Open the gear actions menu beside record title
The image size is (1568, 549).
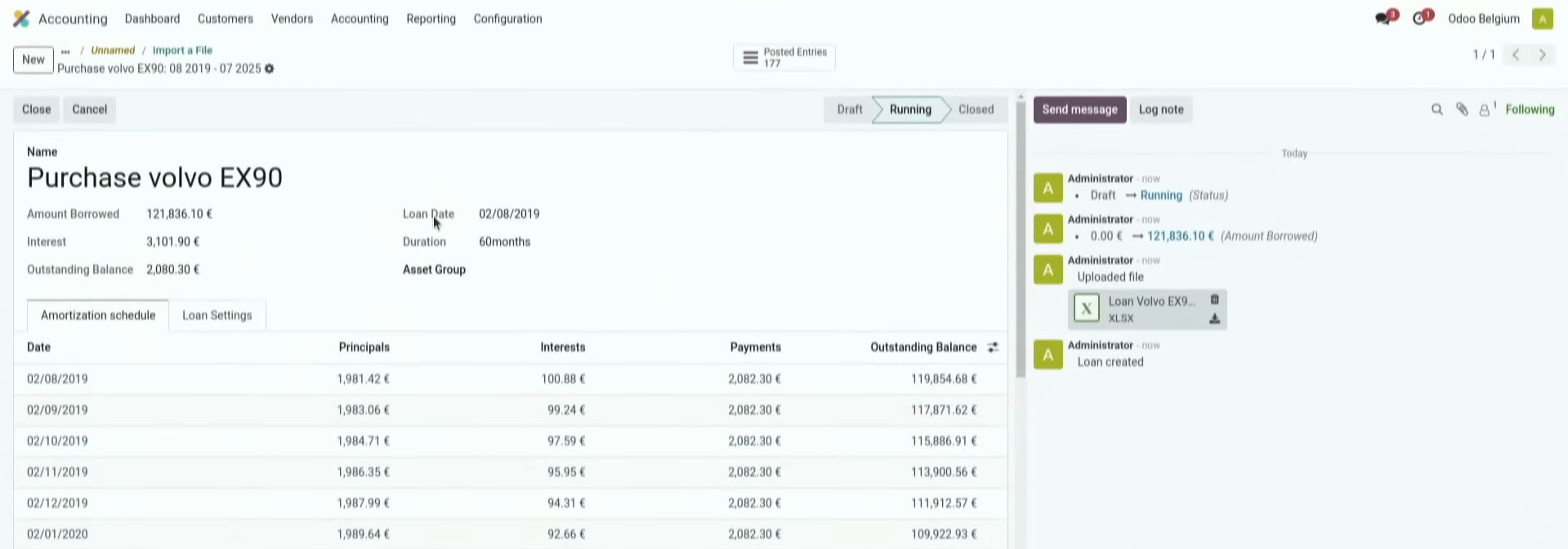pyautogui.click(x=270, y=69)
